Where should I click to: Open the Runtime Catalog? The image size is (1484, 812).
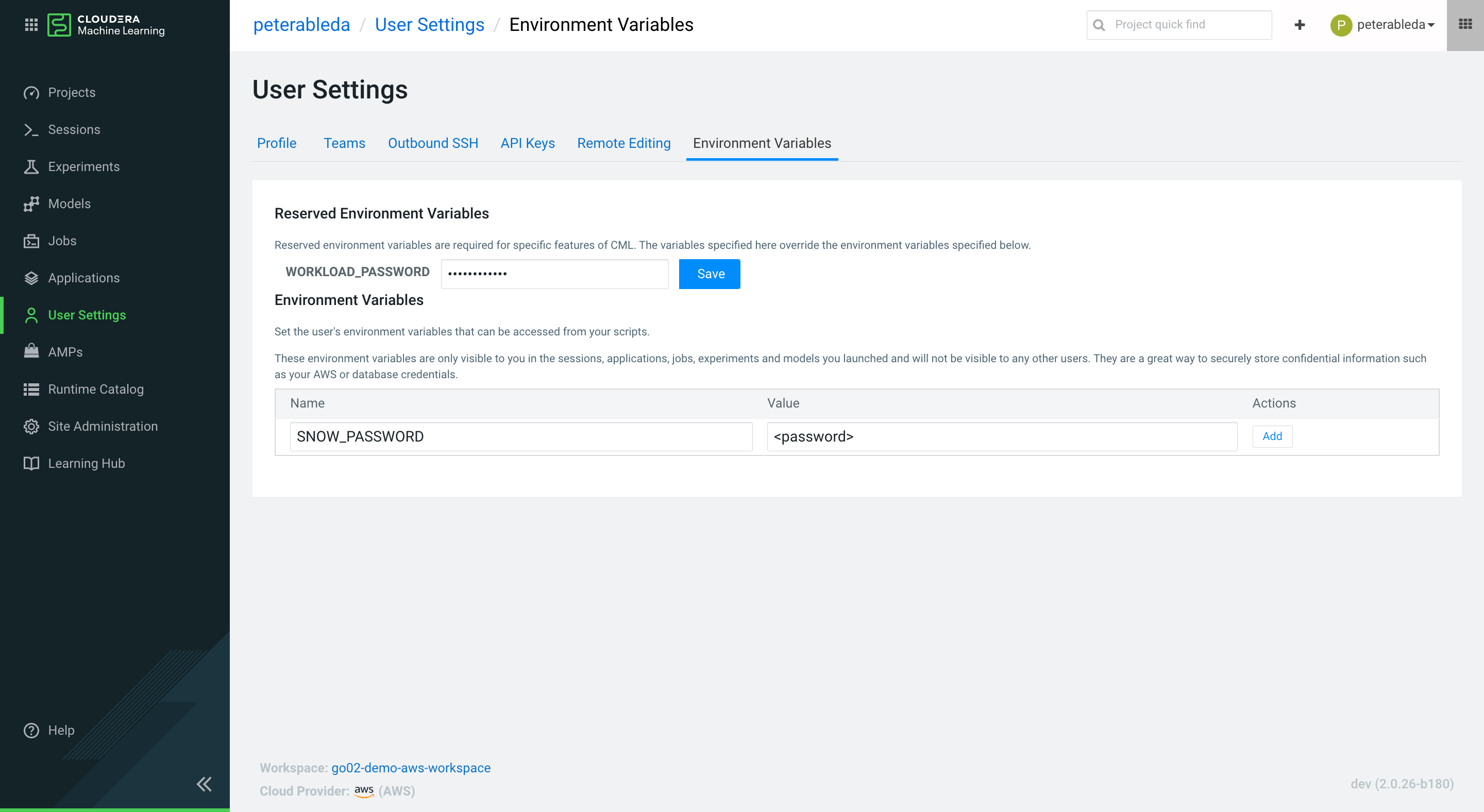pyautogui.click(x=96, y=388)
